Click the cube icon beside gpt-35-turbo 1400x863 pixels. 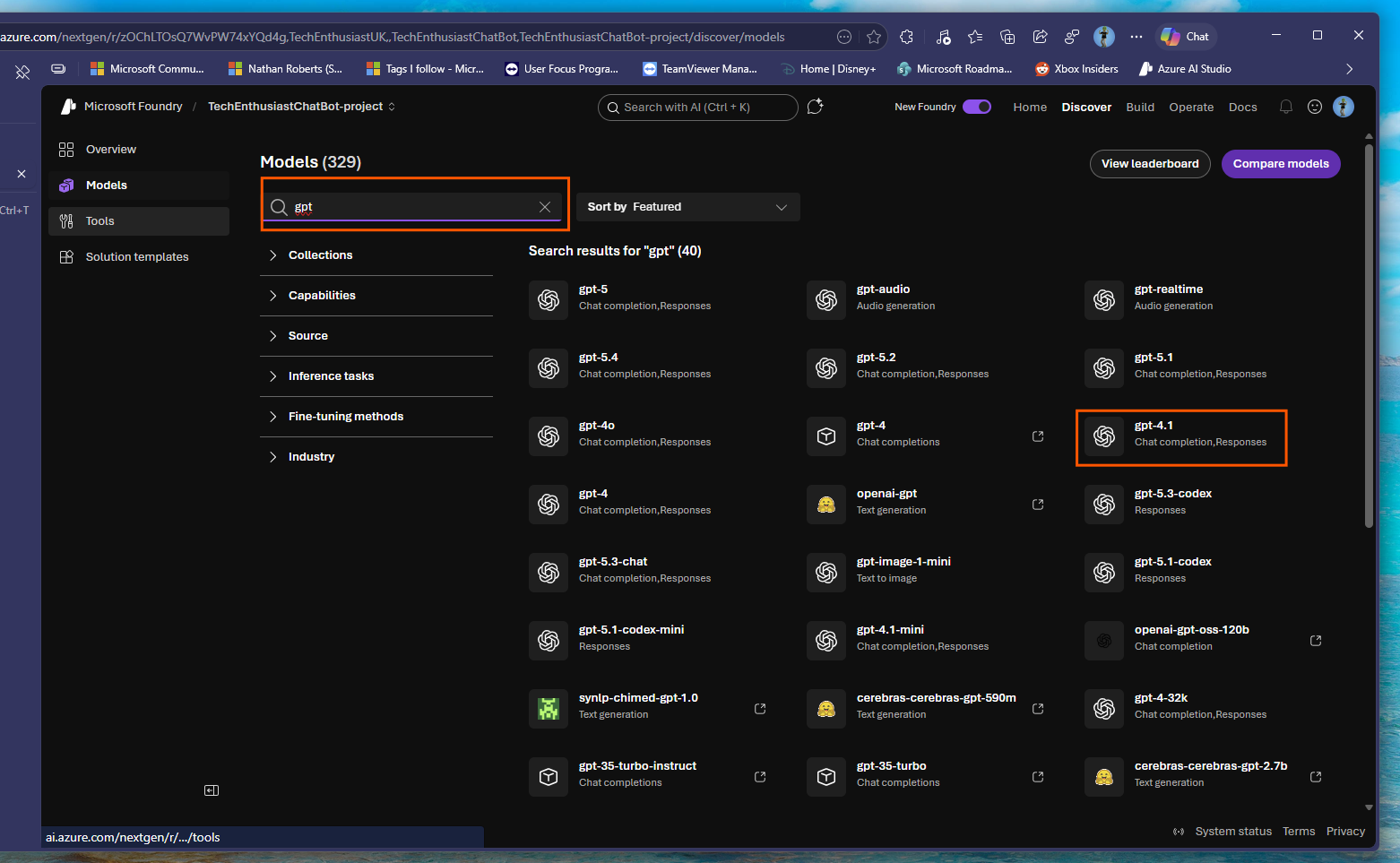[x=826, y=777]
